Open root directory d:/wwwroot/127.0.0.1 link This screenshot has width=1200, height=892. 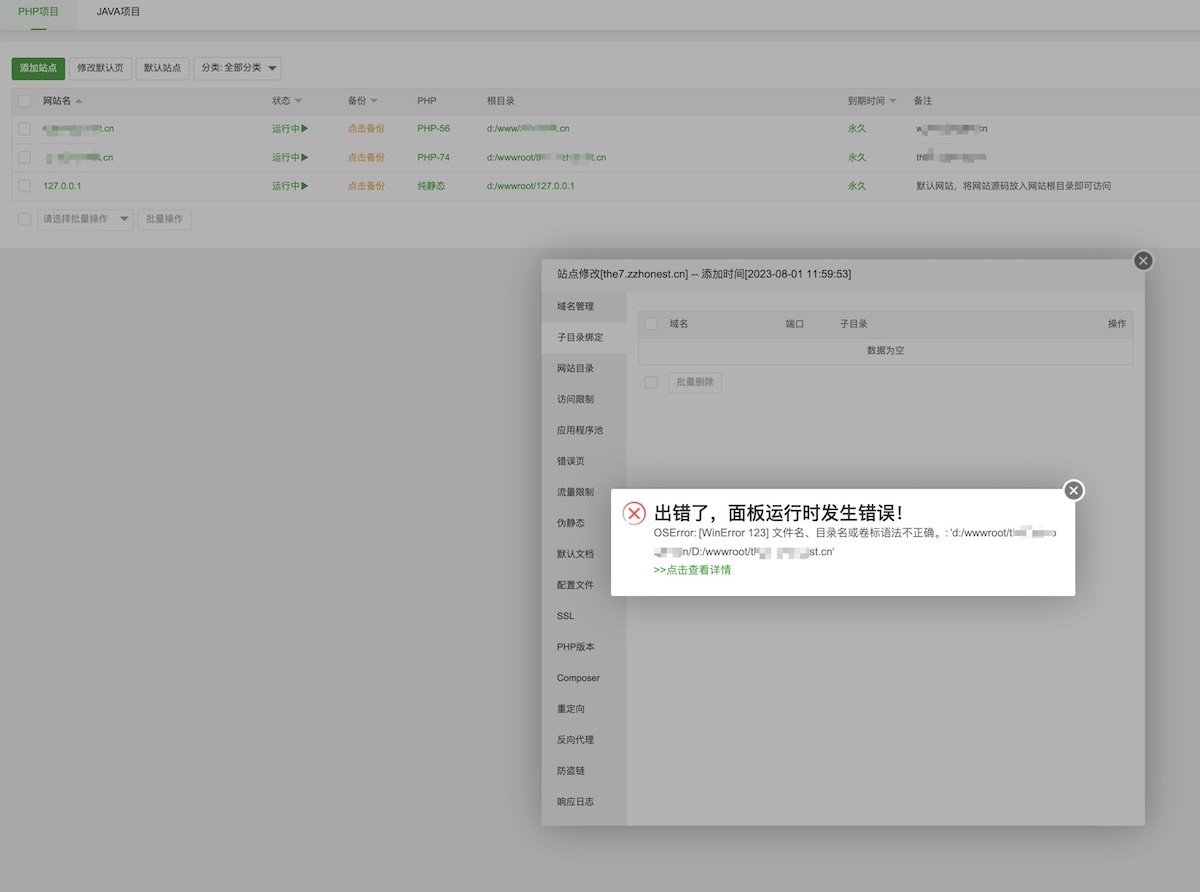pos(531,186)
